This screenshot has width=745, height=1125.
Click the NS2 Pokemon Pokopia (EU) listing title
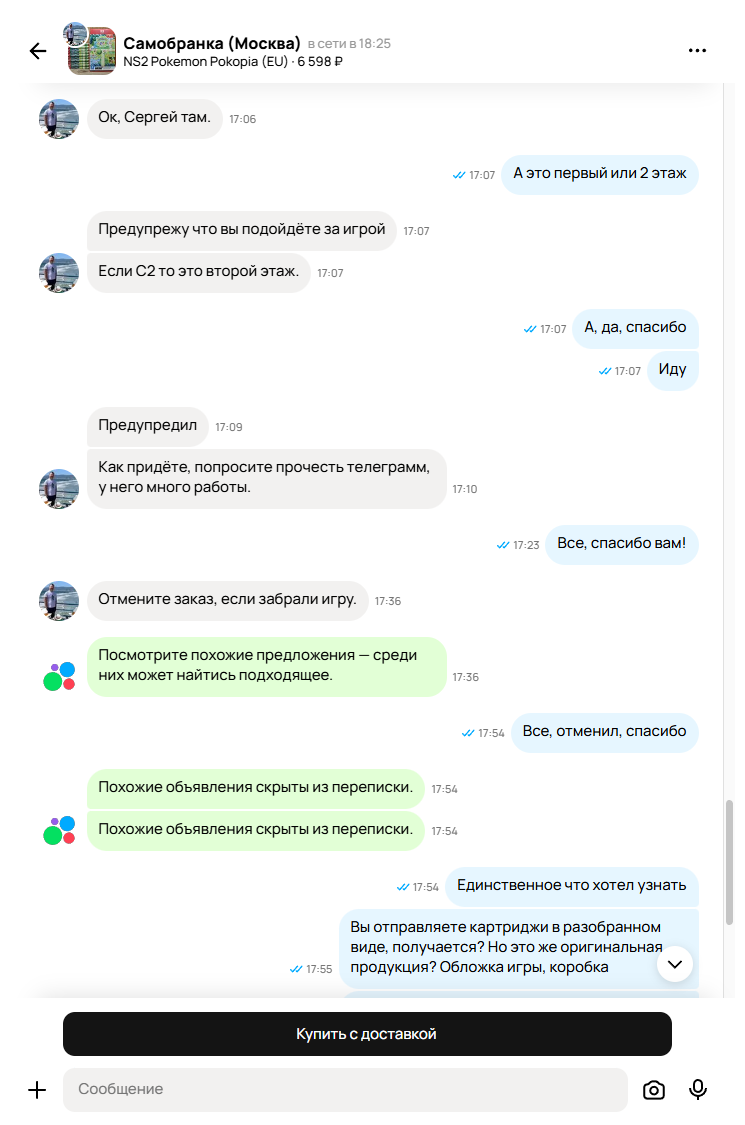pyautogui.click(x=205, y=62)
